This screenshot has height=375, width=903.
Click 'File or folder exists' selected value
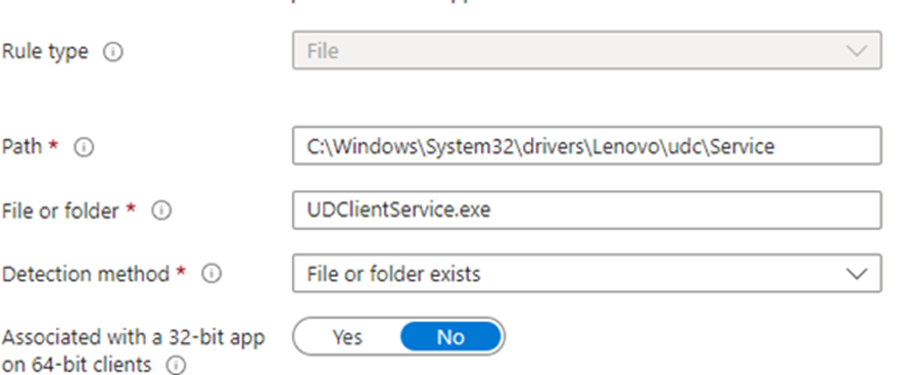[393, 274]
